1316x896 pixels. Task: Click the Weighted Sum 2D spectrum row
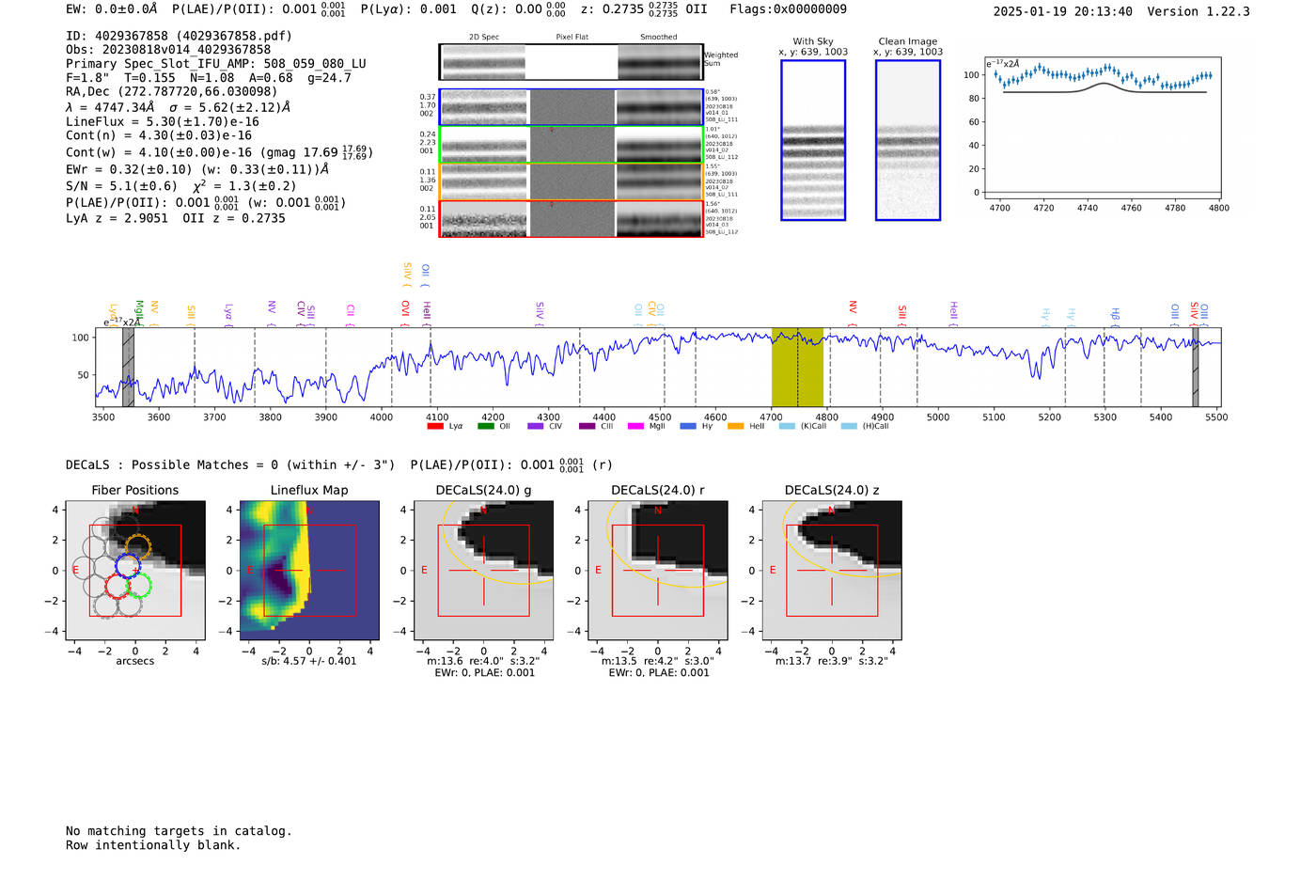click(572, 62)
